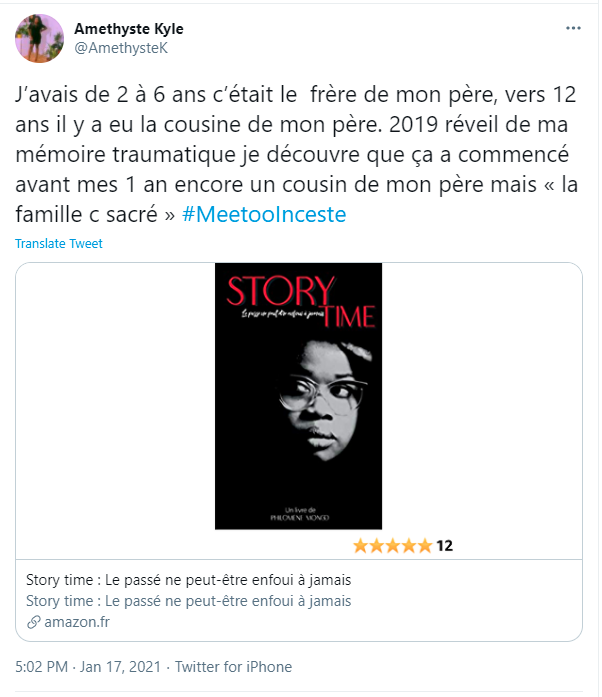Click the glasses on the cover portrait
This screenshot has width=602, height=697.
[322, 394]
